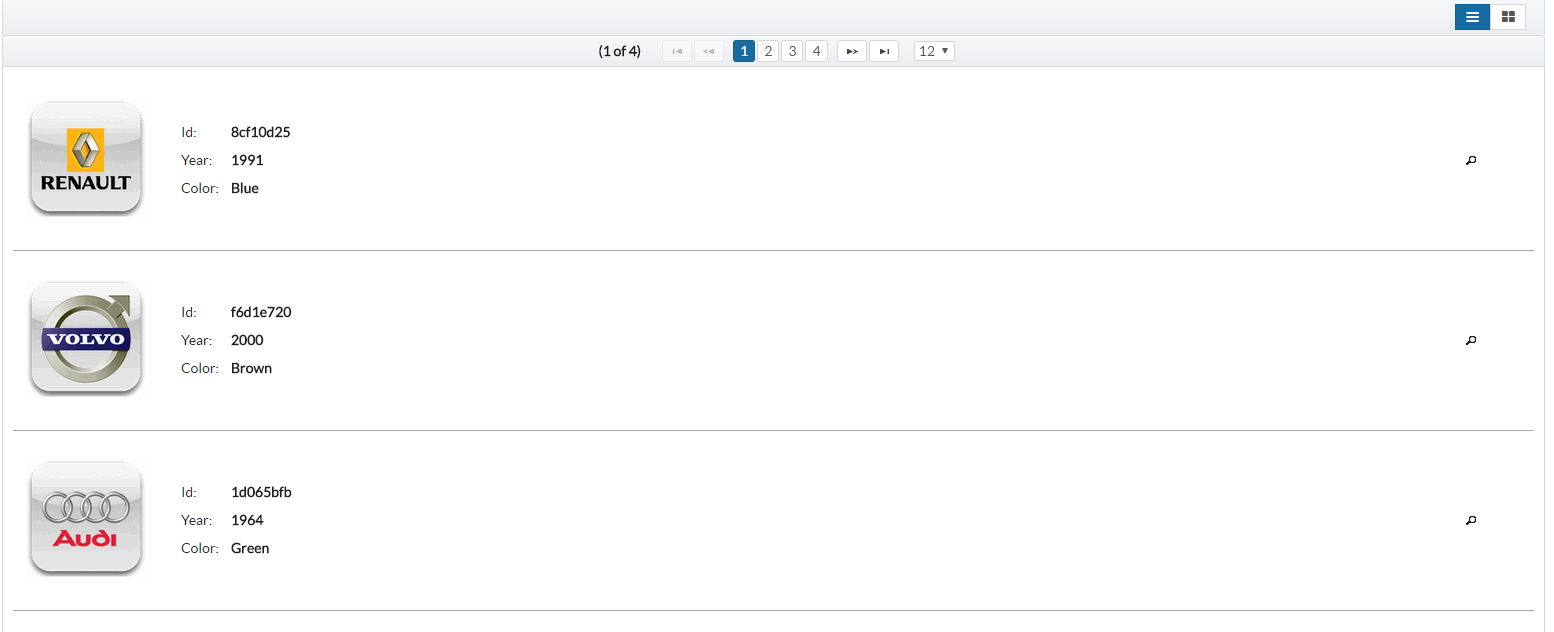Select the year 2000

(x=247, y=340)
